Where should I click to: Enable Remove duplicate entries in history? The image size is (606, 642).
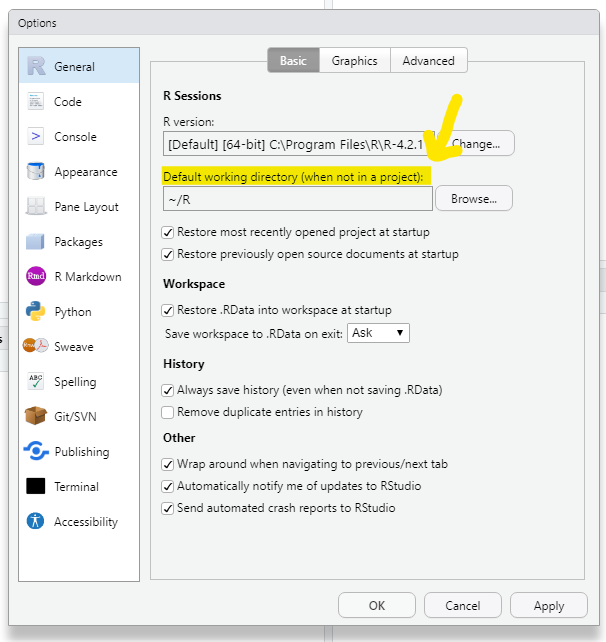168,412
